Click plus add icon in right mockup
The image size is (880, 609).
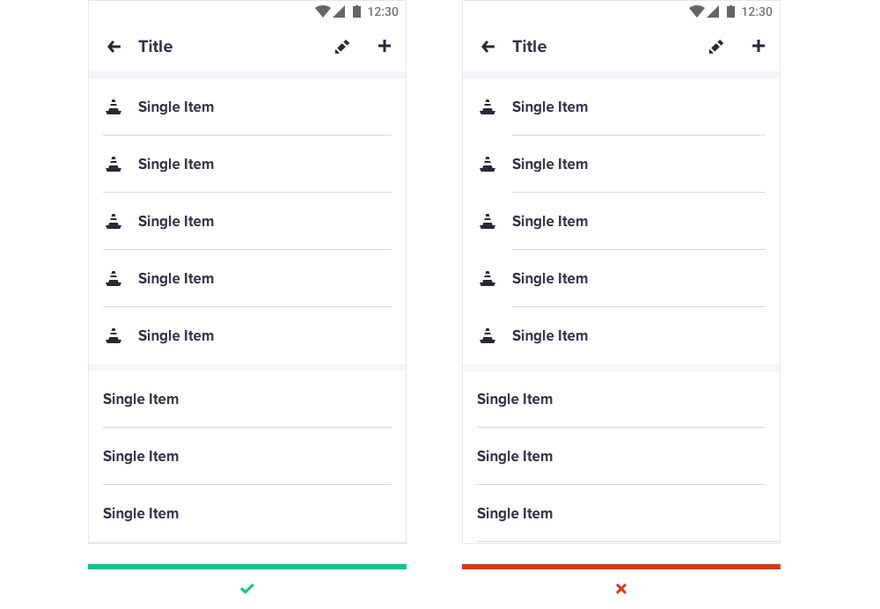(758, 46)
